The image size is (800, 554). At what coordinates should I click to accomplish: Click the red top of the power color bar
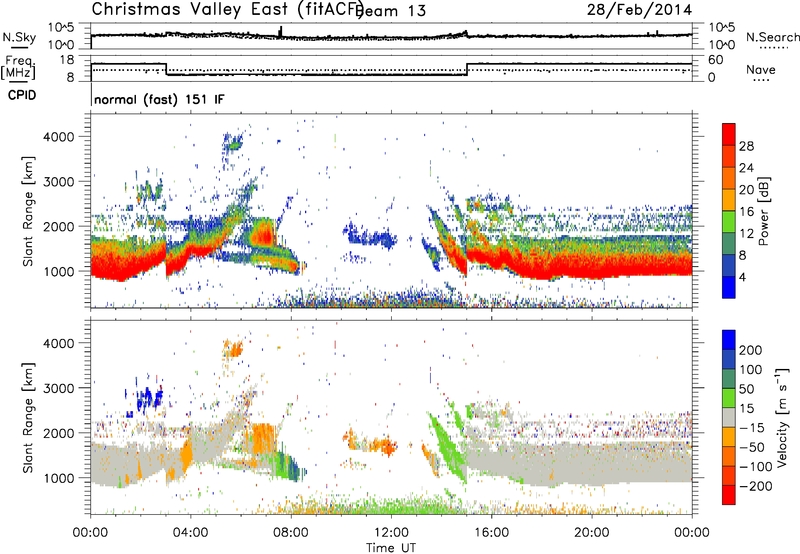coord(729,134)
